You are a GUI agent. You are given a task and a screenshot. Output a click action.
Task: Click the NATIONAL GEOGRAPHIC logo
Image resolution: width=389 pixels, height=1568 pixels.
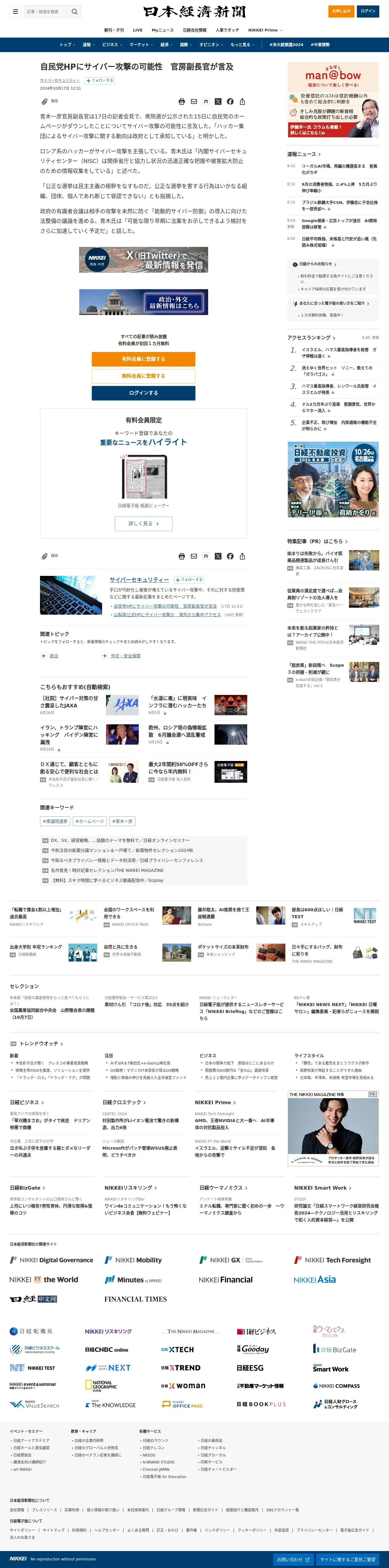coord(101,1386)
